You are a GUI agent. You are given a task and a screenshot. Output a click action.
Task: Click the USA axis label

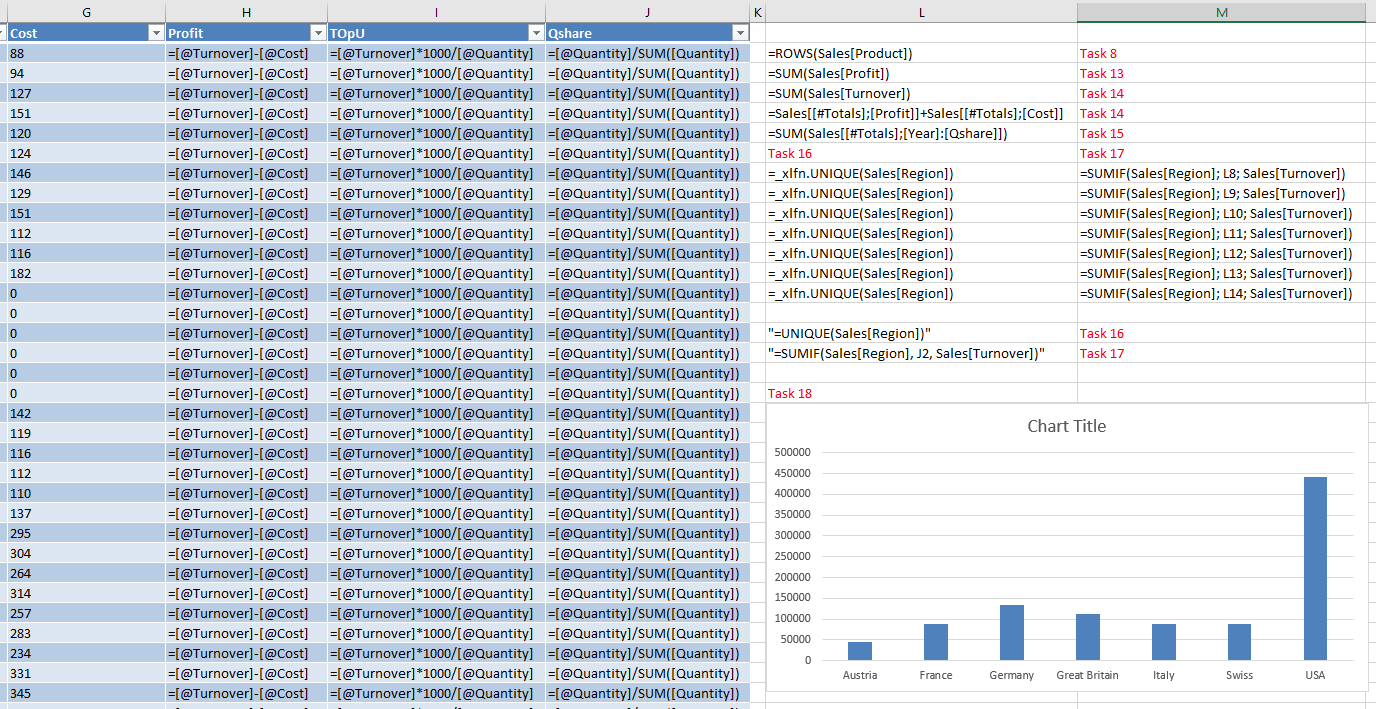(x=1315, y=675)
